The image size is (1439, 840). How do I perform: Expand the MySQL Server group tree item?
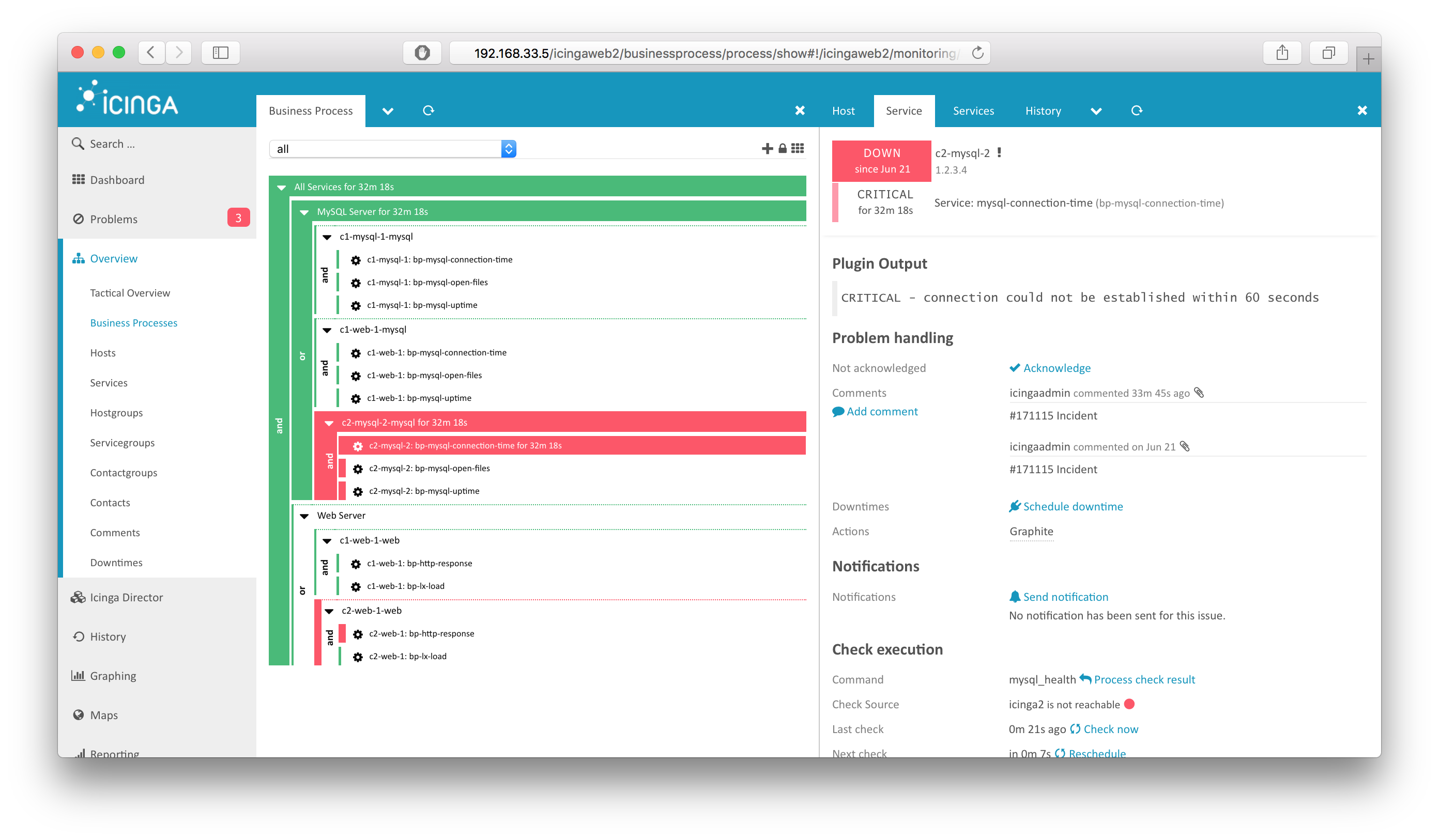tap(304, 211)
